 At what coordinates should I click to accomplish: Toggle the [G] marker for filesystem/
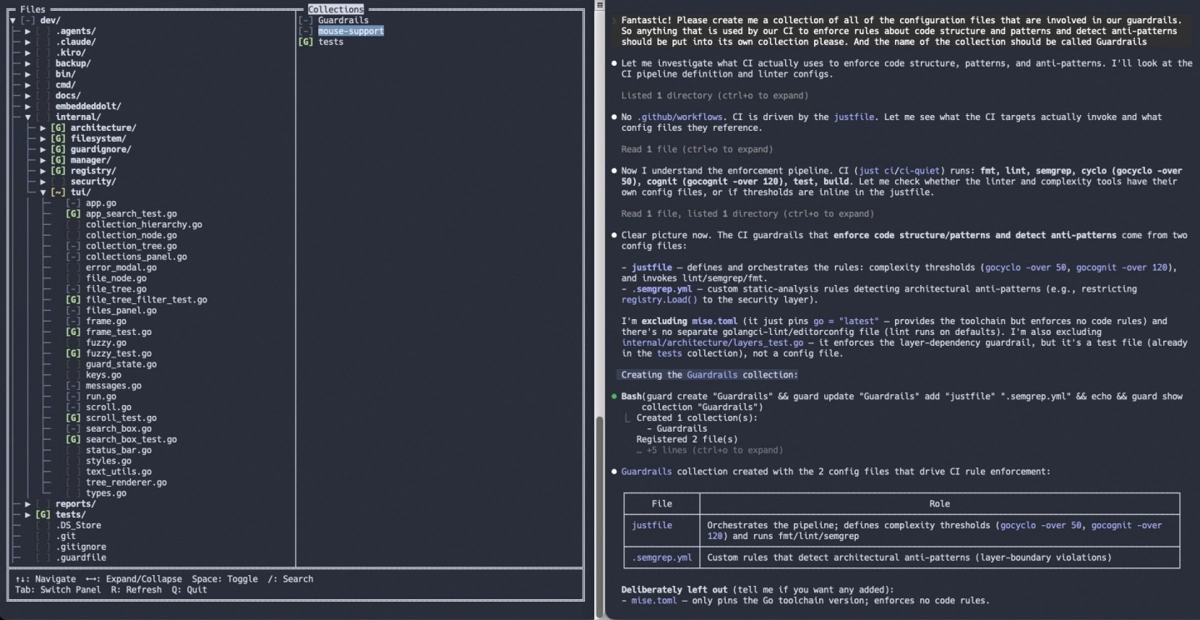58,139
